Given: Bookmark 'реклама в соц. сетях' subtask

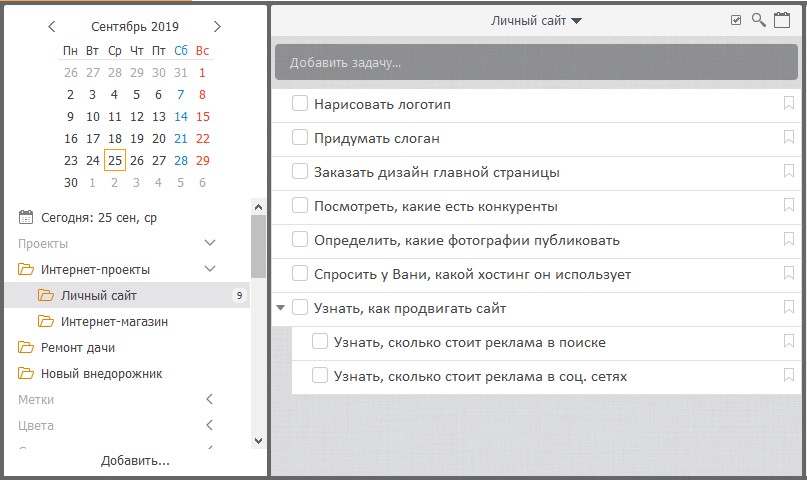Looking at the screenshot, I should click(788, 375).
